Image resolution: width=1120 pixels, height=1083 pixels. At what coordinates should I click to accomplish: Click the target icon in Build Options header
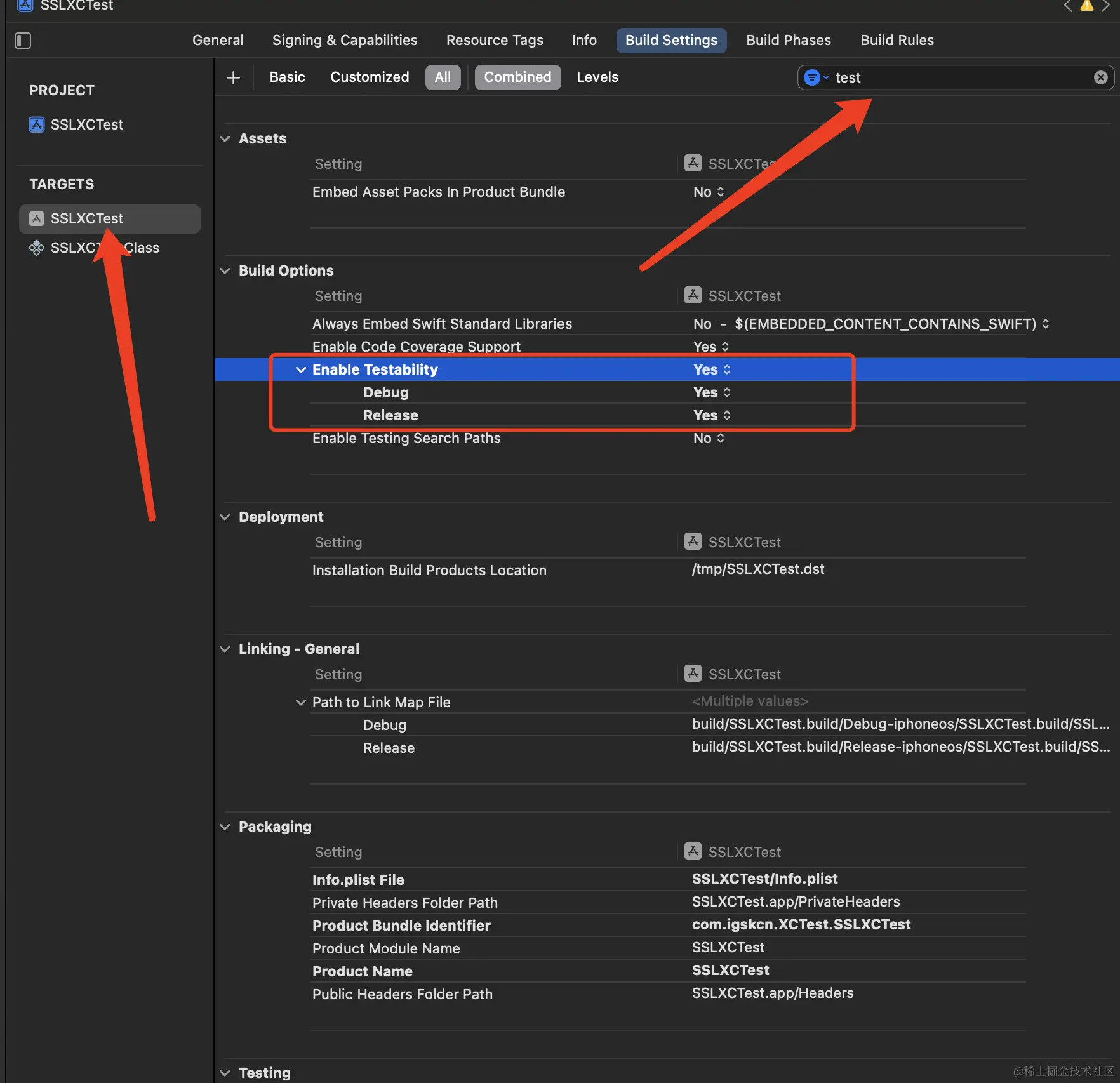pyautogui.click(x=693, y=295)
